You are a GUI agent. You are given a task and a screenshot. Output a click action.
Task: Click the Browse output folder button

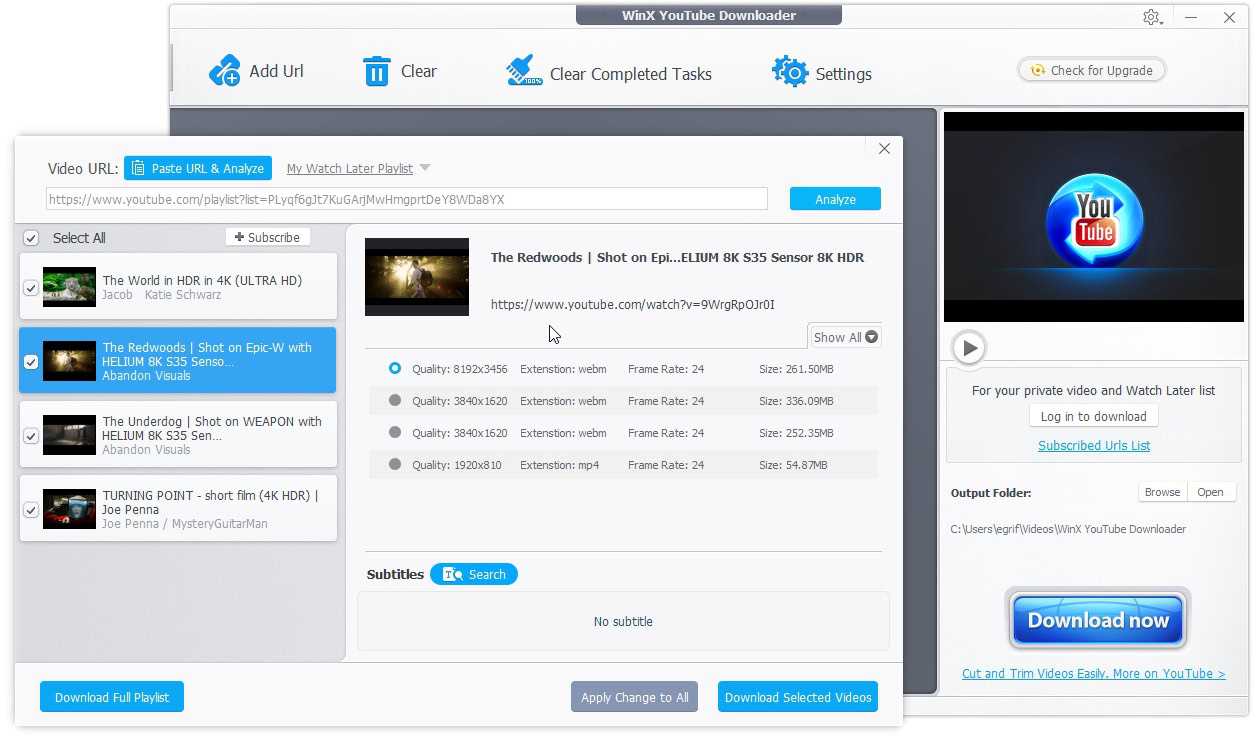click(x=1162, y=492)
